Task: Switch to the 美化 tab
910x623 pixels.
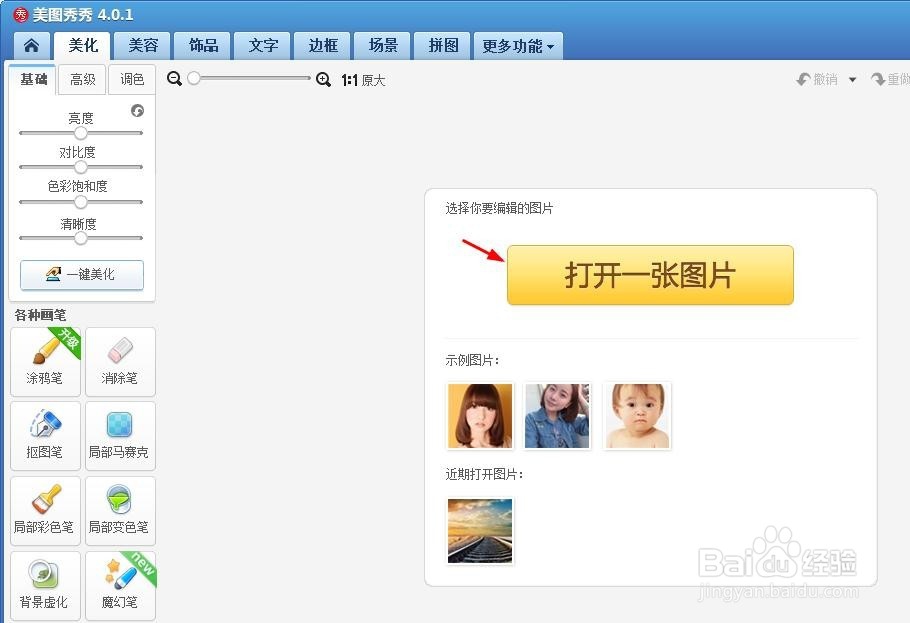Action: [83, 45]
